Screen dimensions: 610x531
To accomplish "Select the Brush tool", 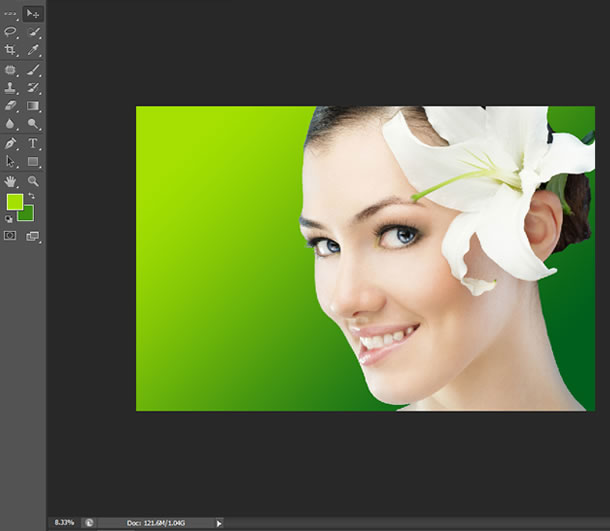I will coord(33,70).
